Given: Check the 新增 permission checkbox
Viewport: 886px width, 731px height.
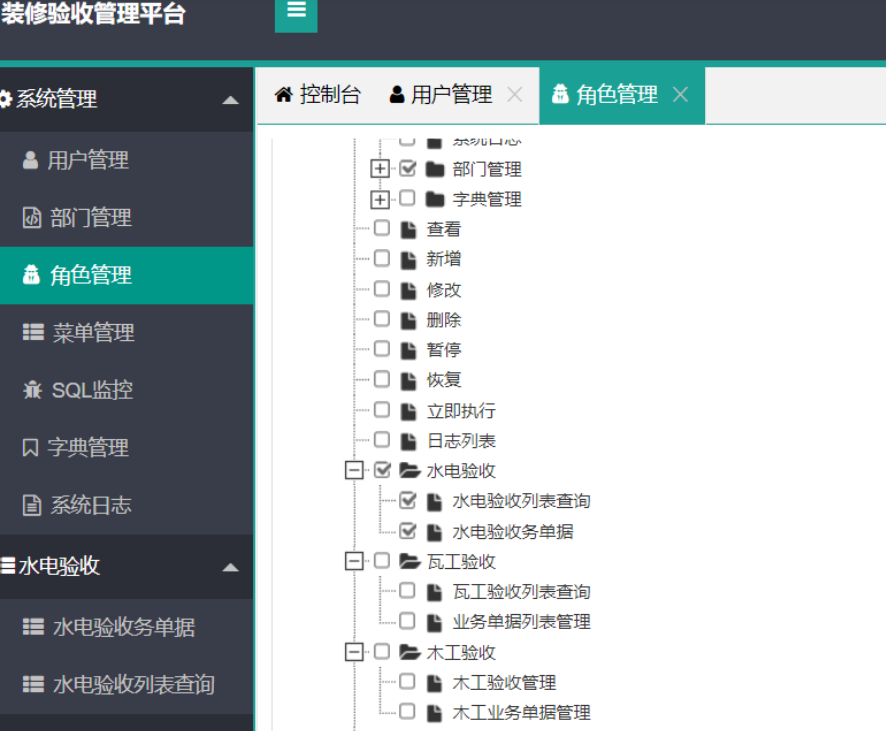Looking at the screenshot, I should tap(382, 259).
